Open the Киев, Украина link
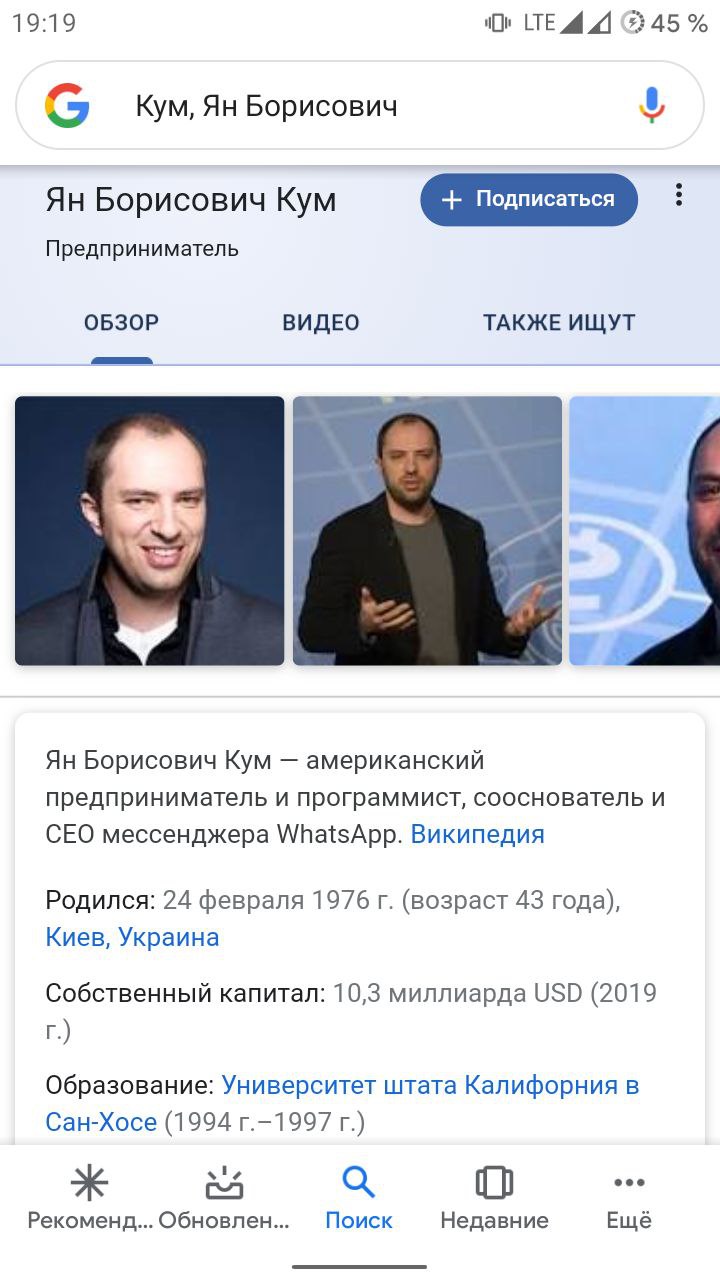Screen dimensions: 720x1280 (132, 937)
